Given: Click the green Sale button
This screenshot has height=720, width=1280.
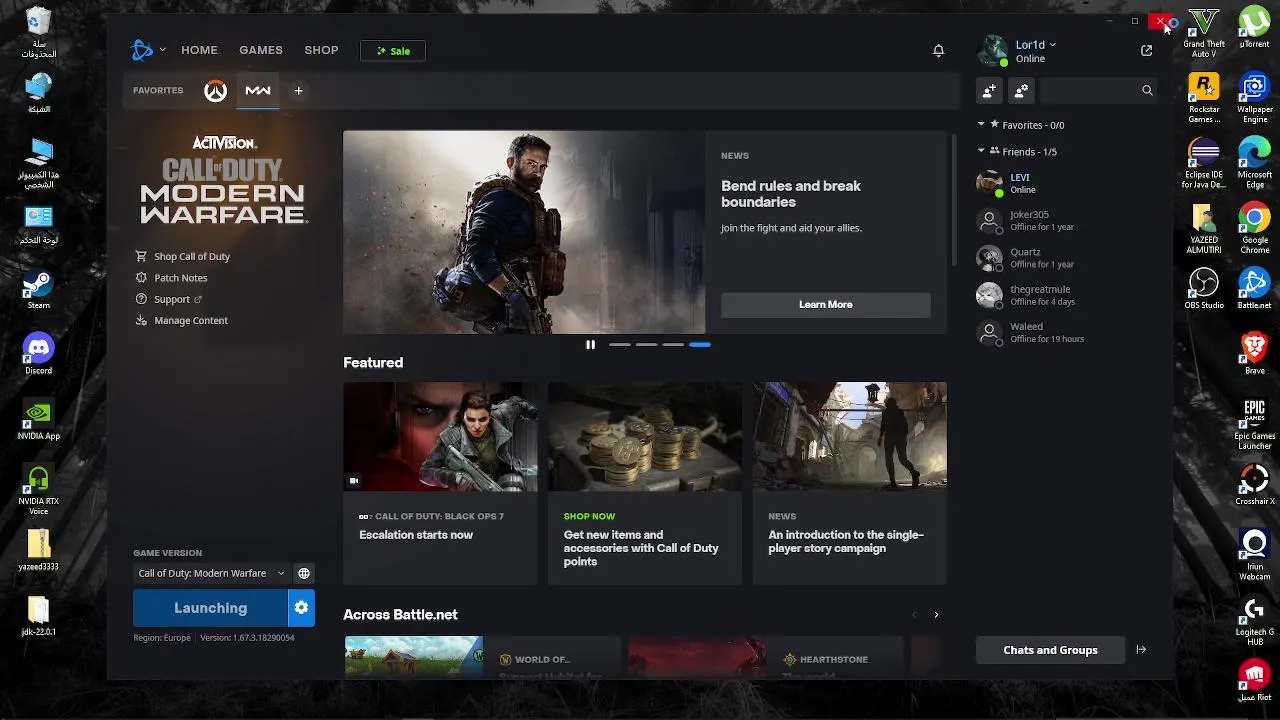Looking at the screenshot, I should point(393,50).
